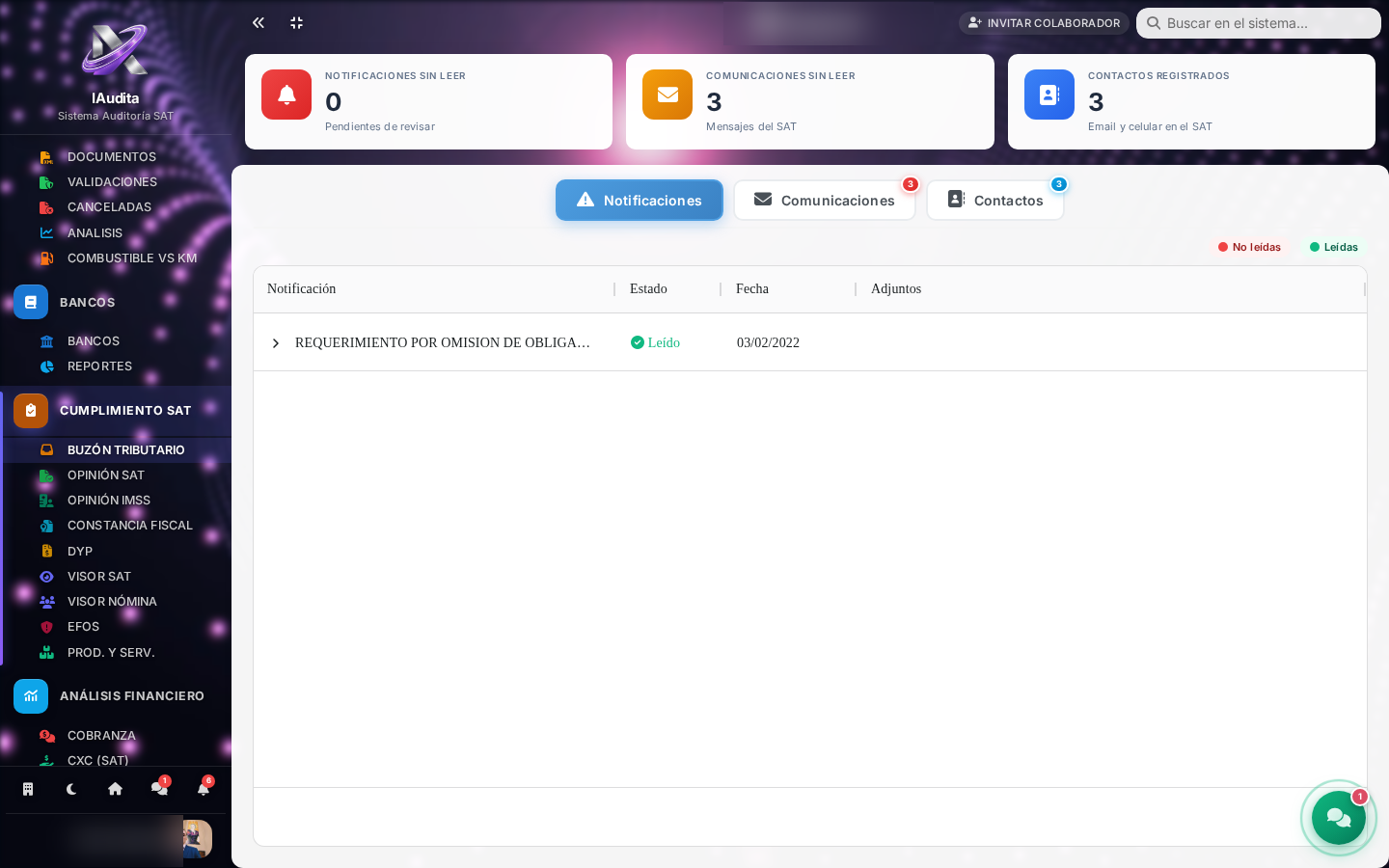Open the home icon in bottom sidebar

click(115, 789)
